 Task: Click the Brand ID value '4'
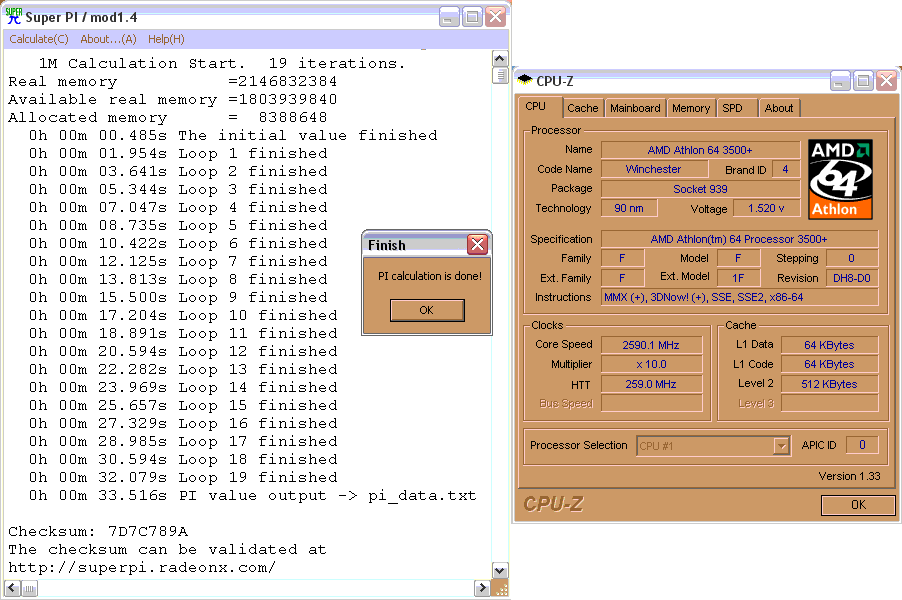coord(785,169)
